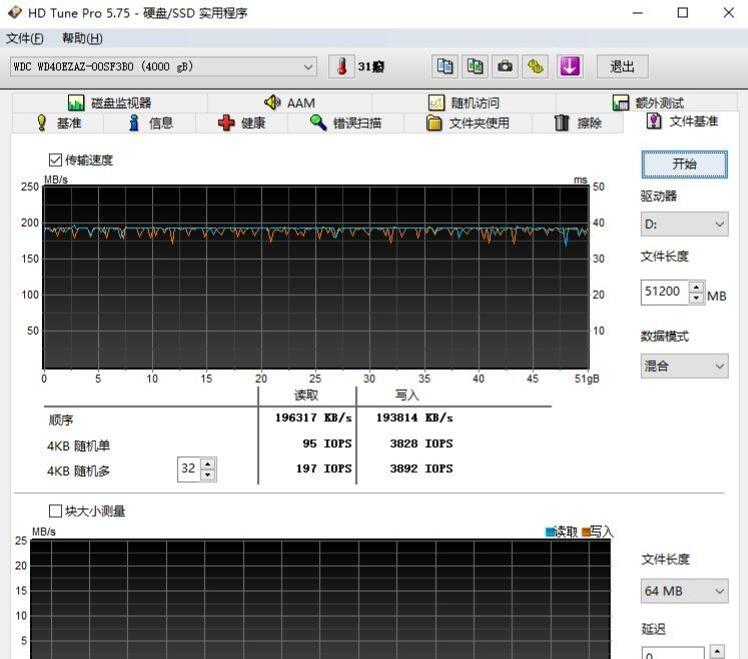Copy info to clipboard icon
The width and height of the screenshot is (748, 659).
[445, 66]
